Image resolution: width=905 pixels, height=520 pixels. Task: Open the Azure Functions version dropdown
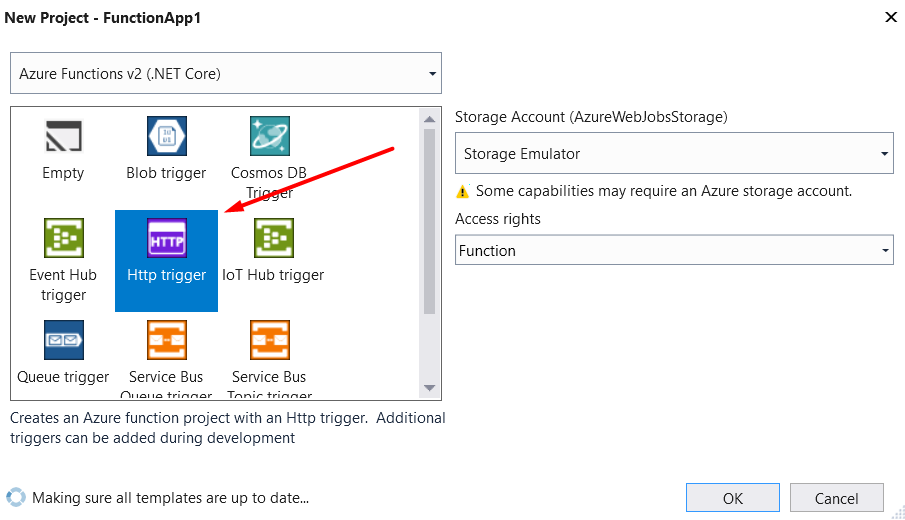[x=226, y=73]
